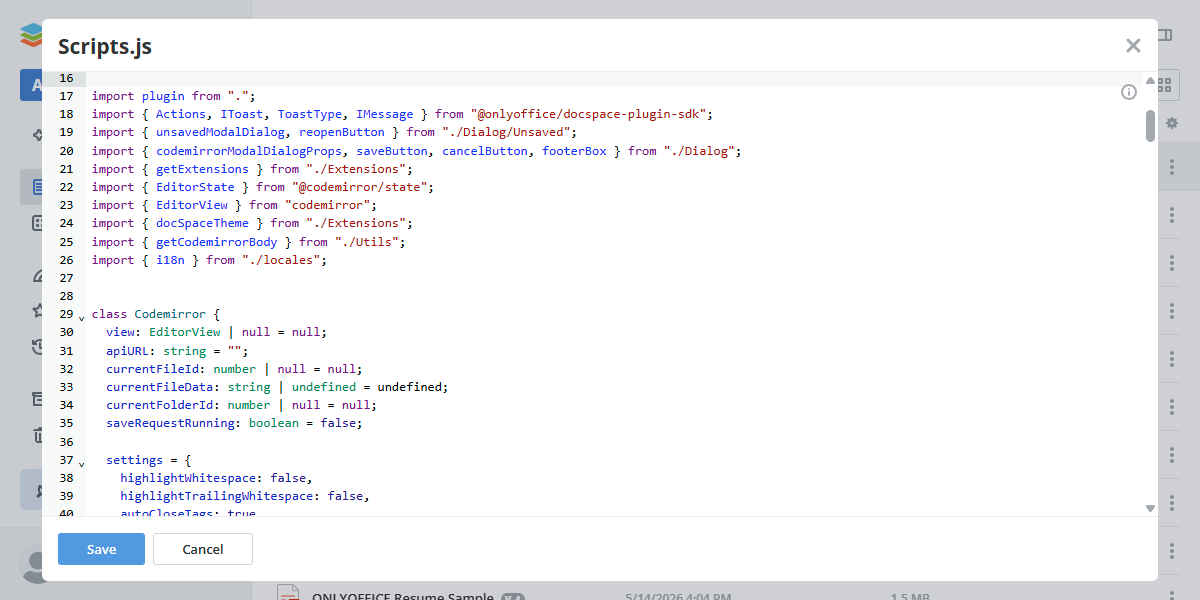
Task: Click the Scripts.js dialog title
Action: click(105, 46)
